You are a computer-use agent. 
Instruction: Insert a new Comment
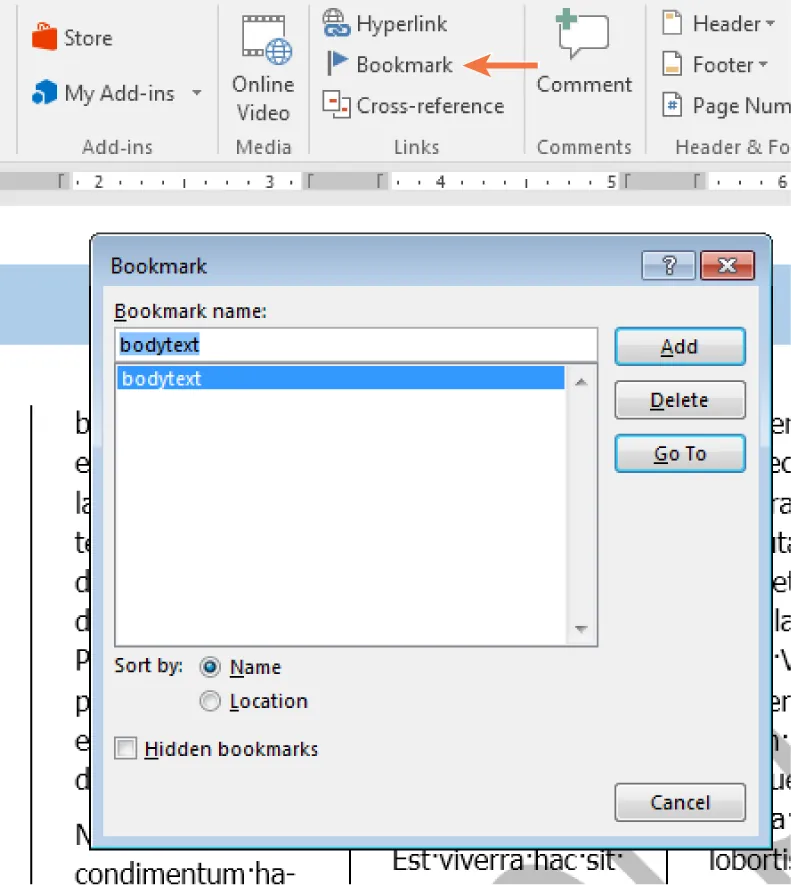584,53
